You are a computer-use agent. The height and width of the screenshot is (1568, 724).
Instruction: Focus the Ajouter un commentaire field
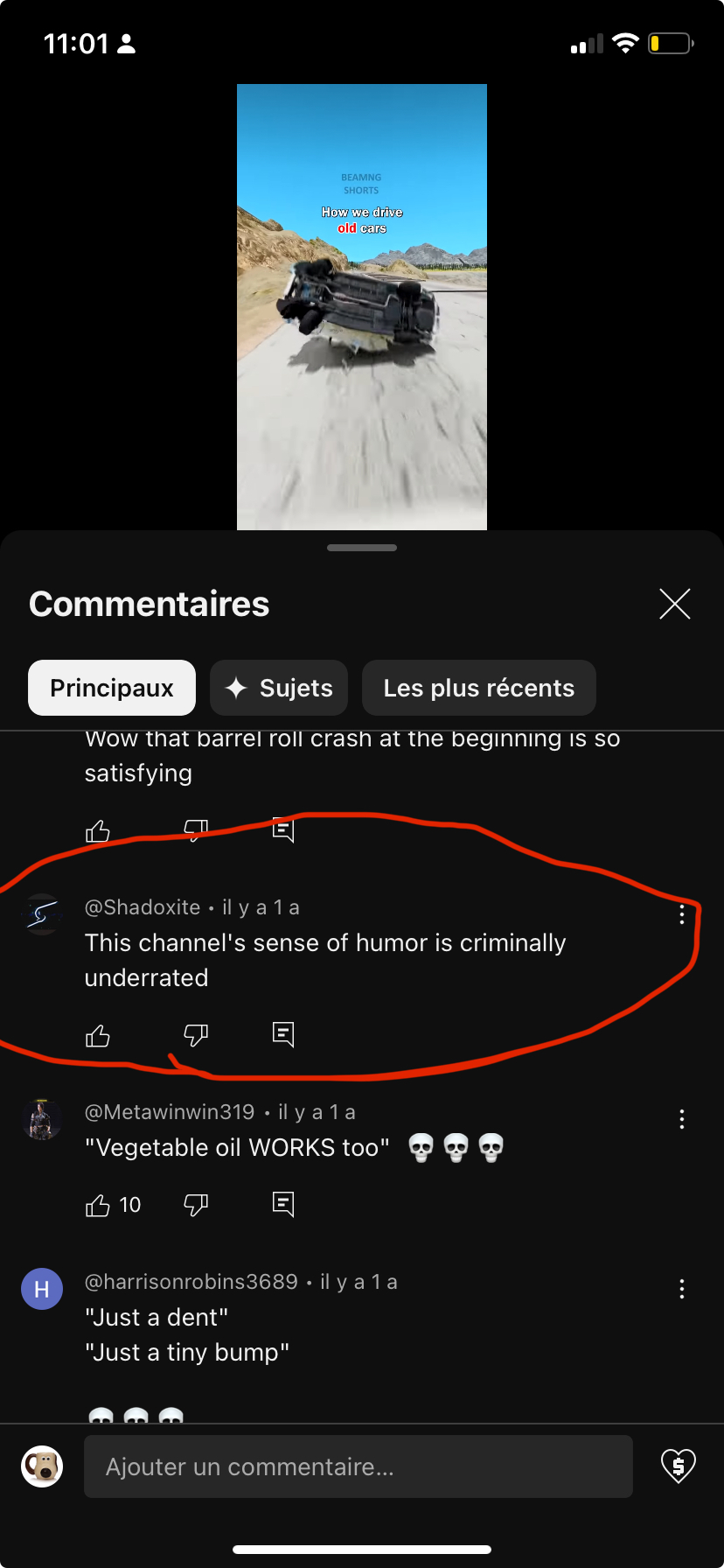[x=359, y=1466]
